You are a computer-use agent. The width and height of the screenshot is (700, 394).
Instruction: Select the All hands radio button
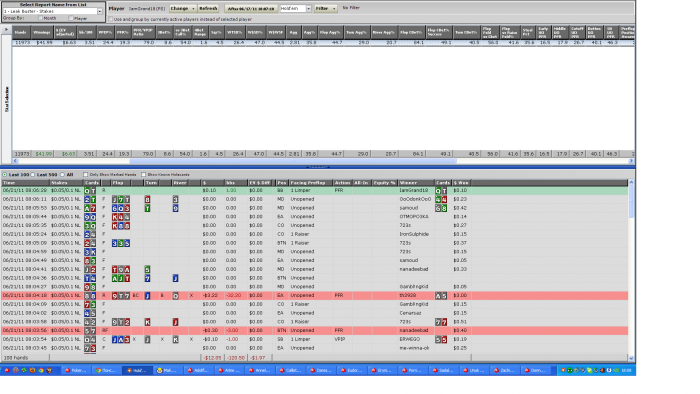point(62,174)
